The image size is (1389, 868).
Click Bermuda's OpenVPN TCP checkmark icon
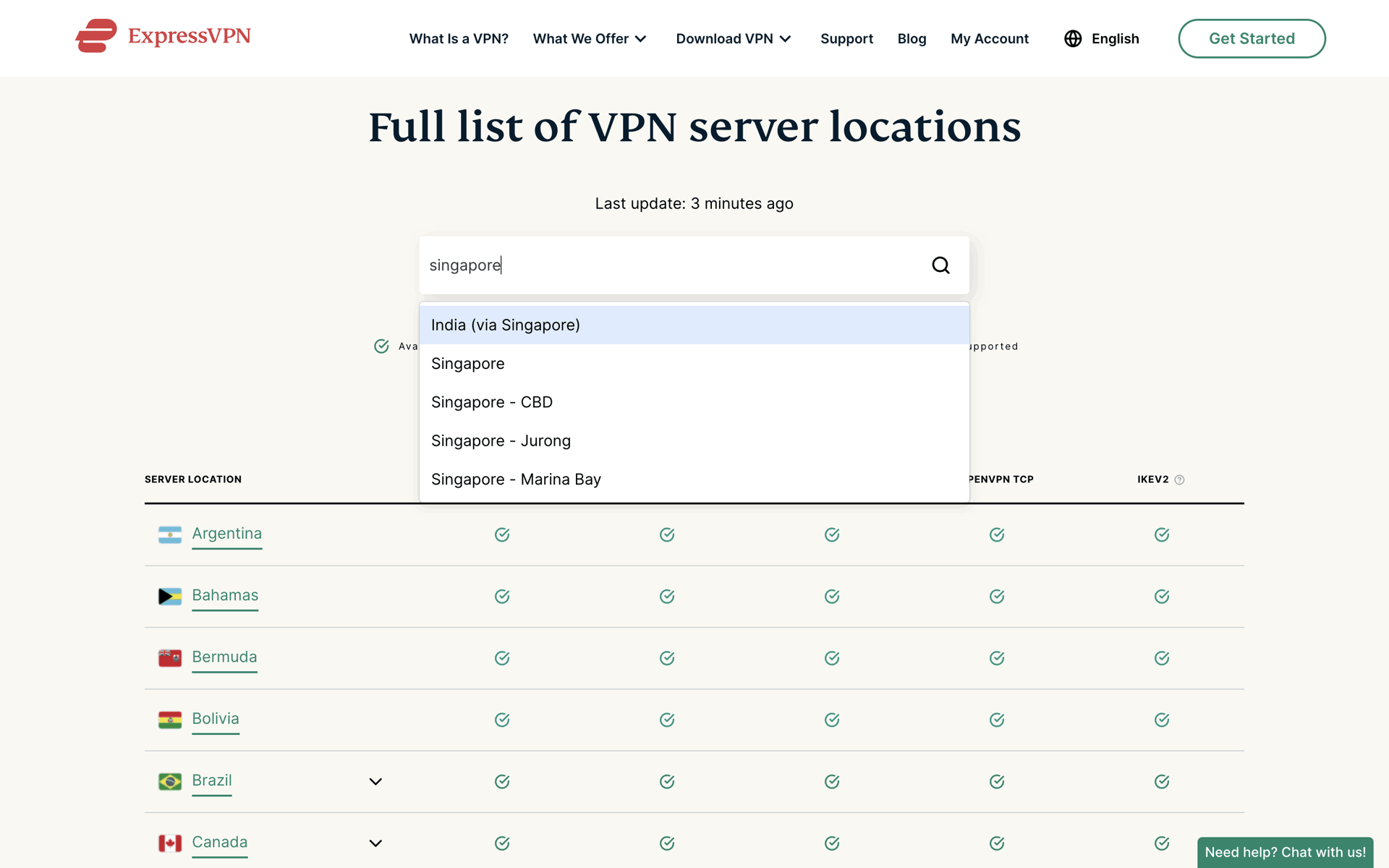pyautogui.click(x=997, y=658)
